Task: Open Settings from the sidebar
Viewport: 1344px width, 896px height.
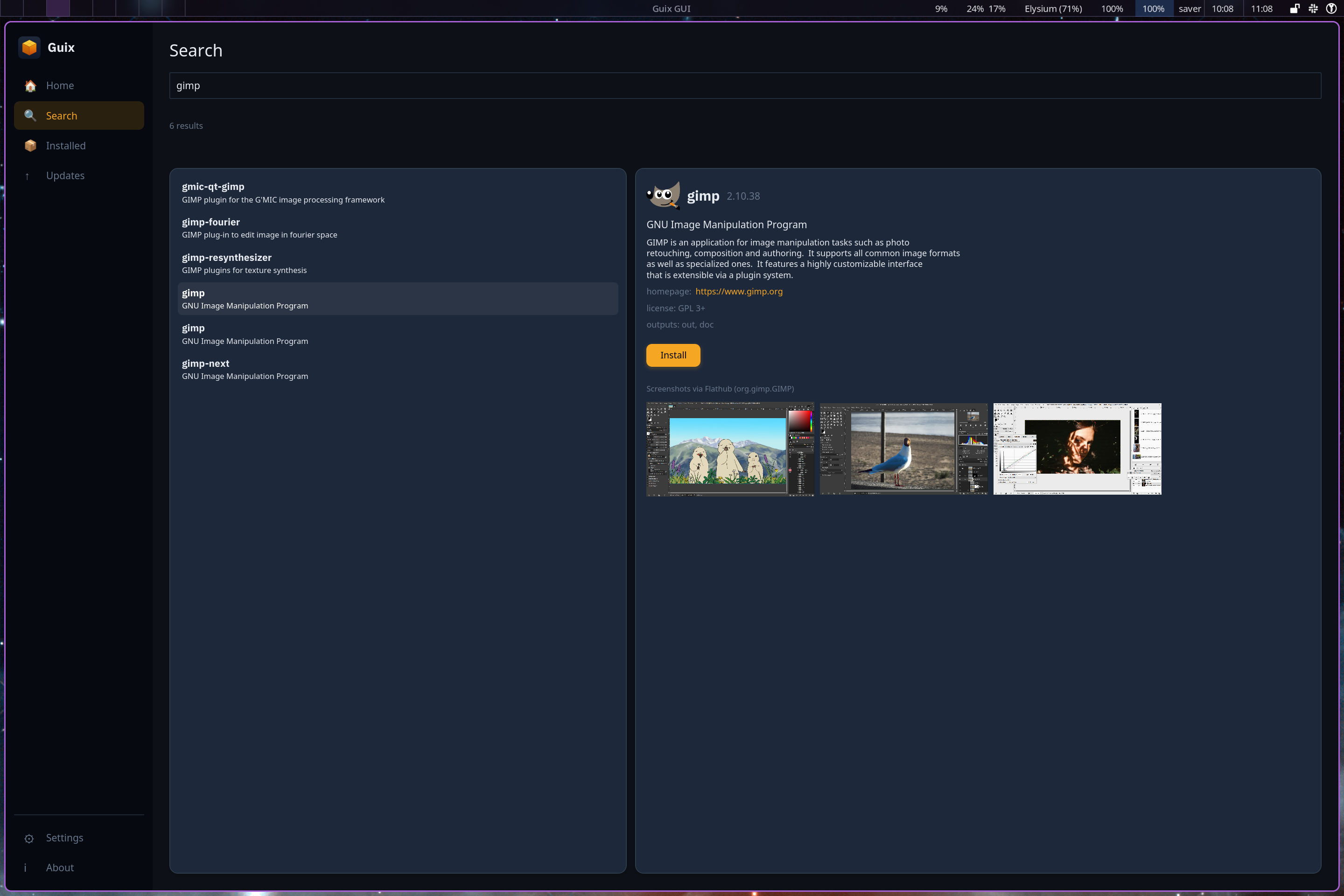Action: point(79,838)
